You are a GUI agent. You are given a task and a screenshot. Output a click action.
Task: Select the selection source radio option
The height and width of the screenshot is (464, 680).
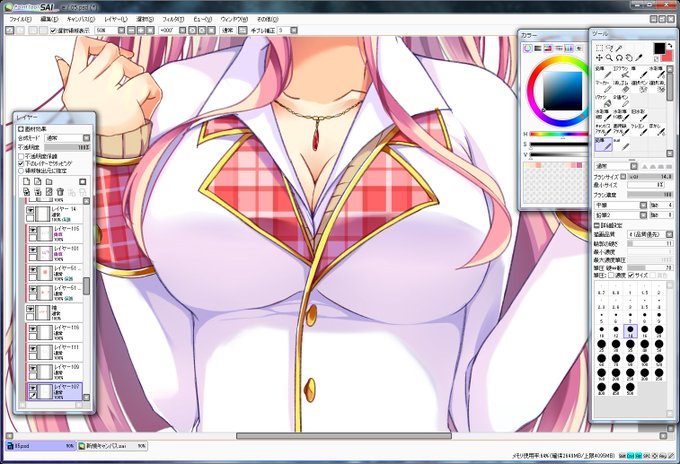(21, 170)
